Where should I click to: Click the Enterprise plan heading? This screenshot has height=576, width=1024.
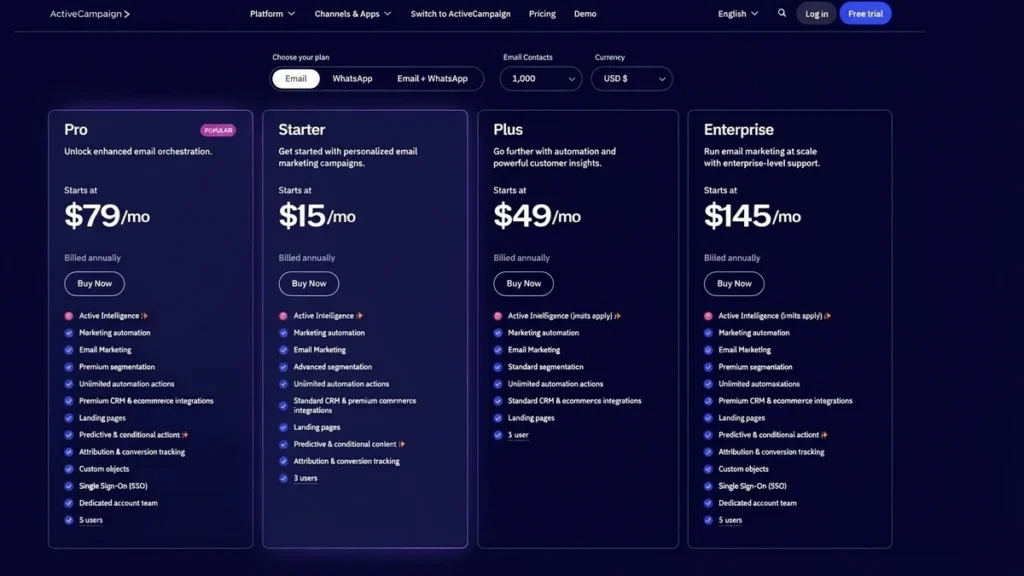click(x=739, y=129)
